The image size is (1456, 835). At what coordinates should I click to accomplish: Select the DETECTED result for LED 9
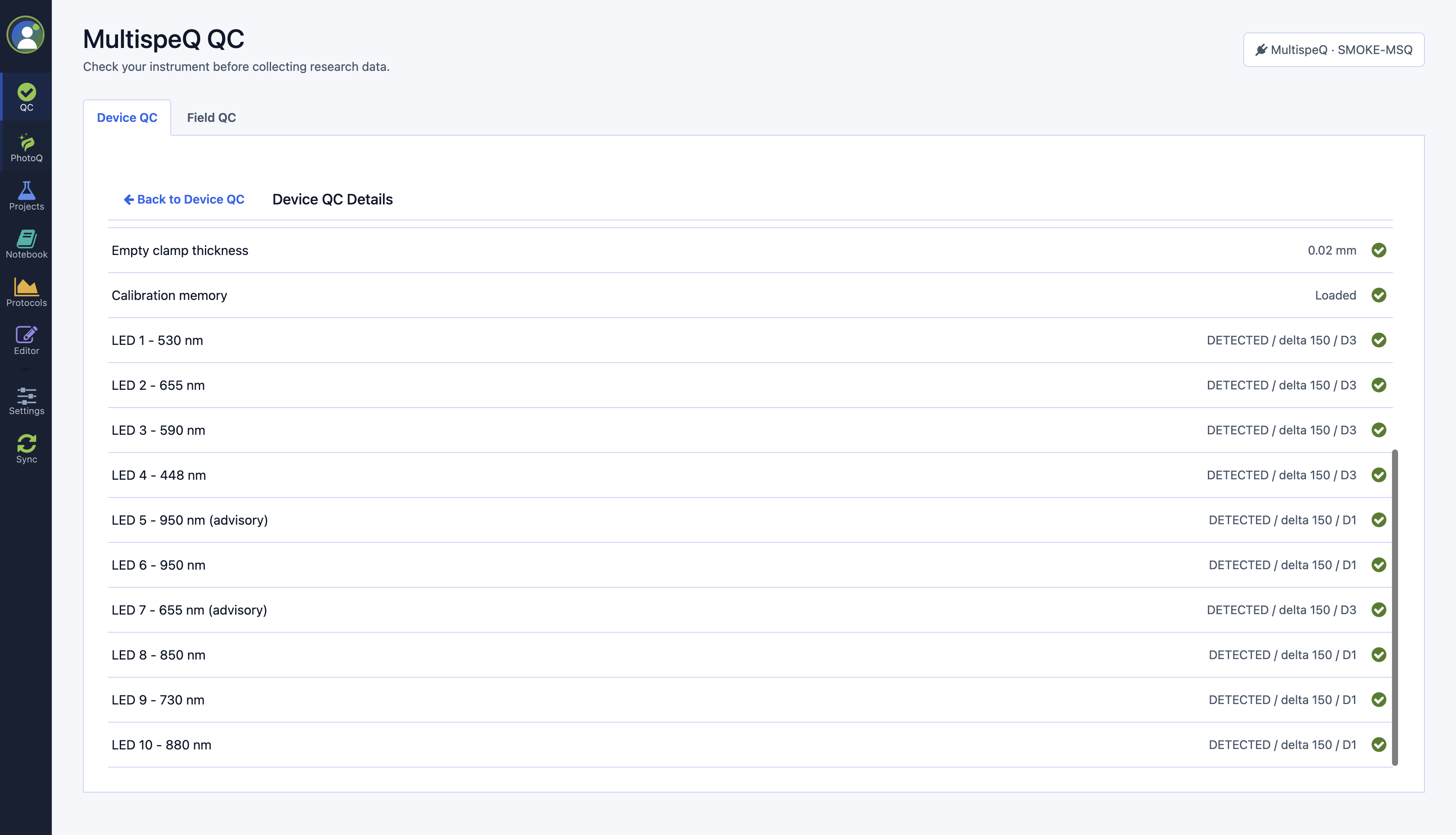(x=1283, y=700)
